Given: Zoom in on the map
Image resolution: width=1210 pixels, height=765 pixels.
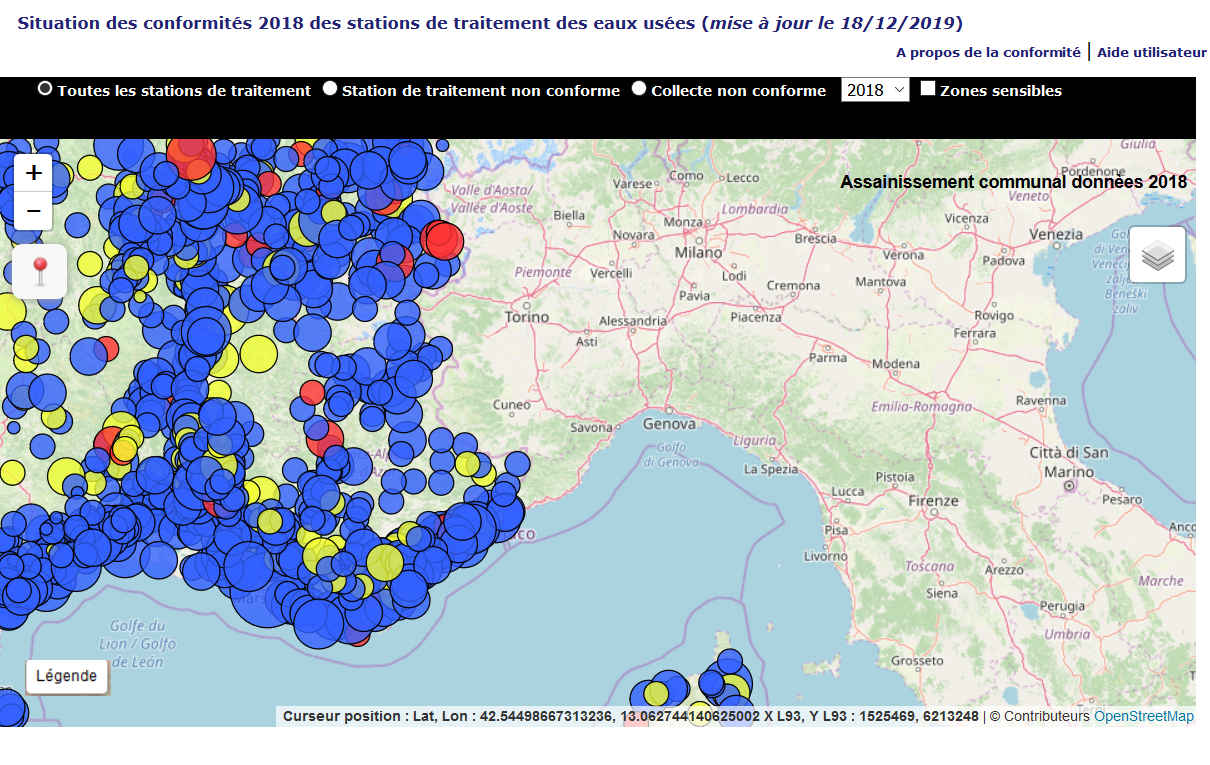Looking at the screenshot, I should click(33, 173).
